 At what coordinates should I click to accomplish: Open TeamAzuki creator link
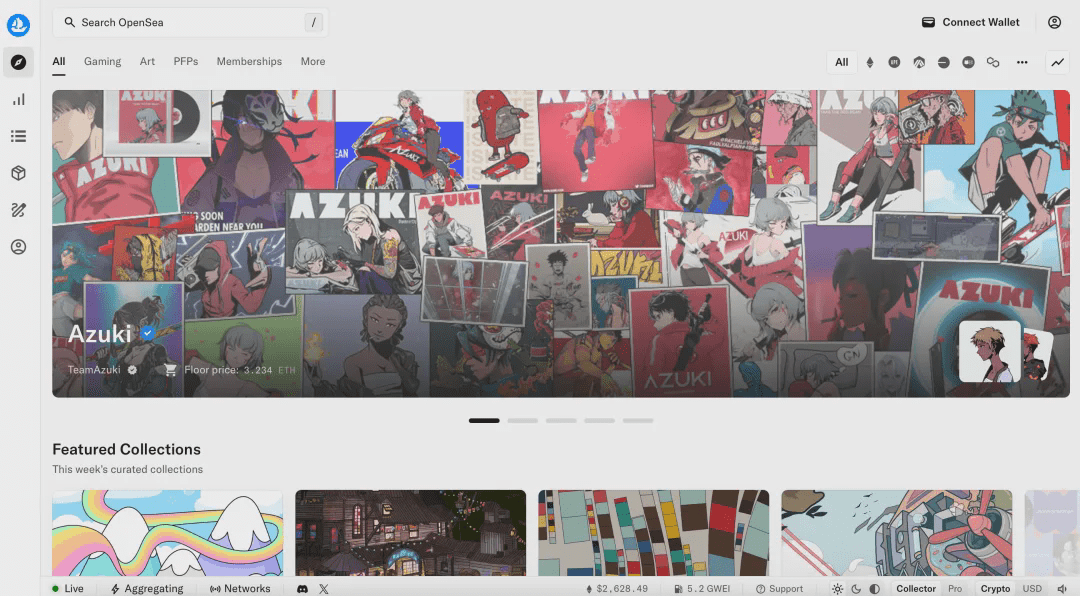[94, 370]
